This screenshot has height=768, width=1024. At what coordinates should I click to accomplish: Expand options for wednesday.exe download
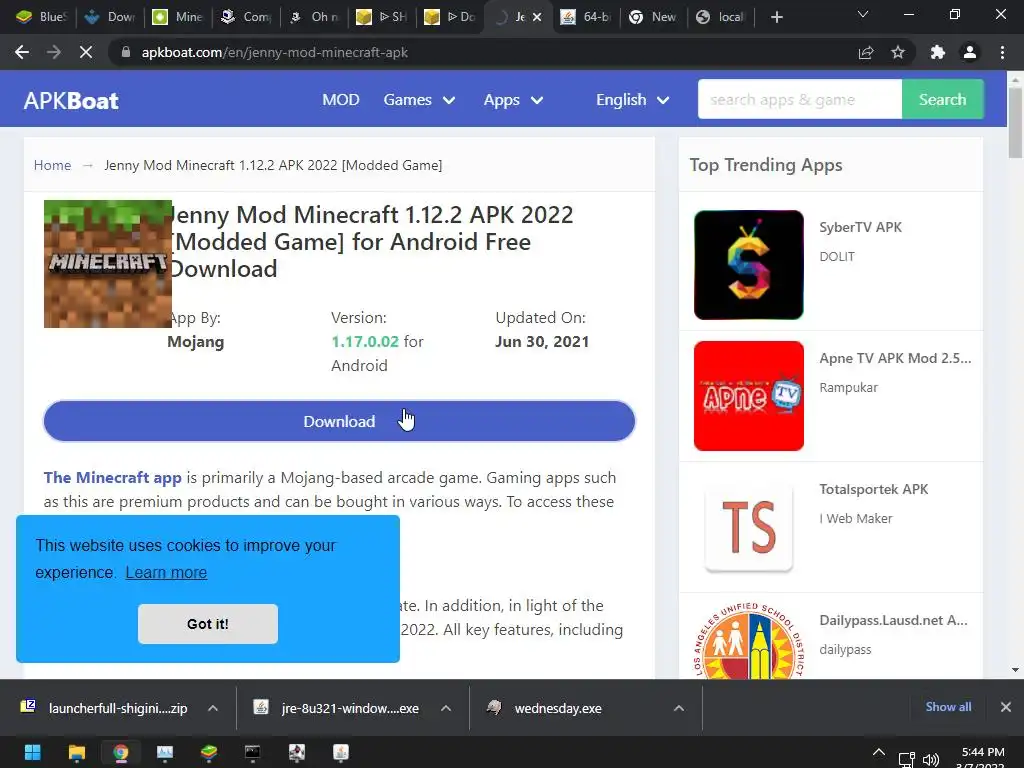(679, 708)
